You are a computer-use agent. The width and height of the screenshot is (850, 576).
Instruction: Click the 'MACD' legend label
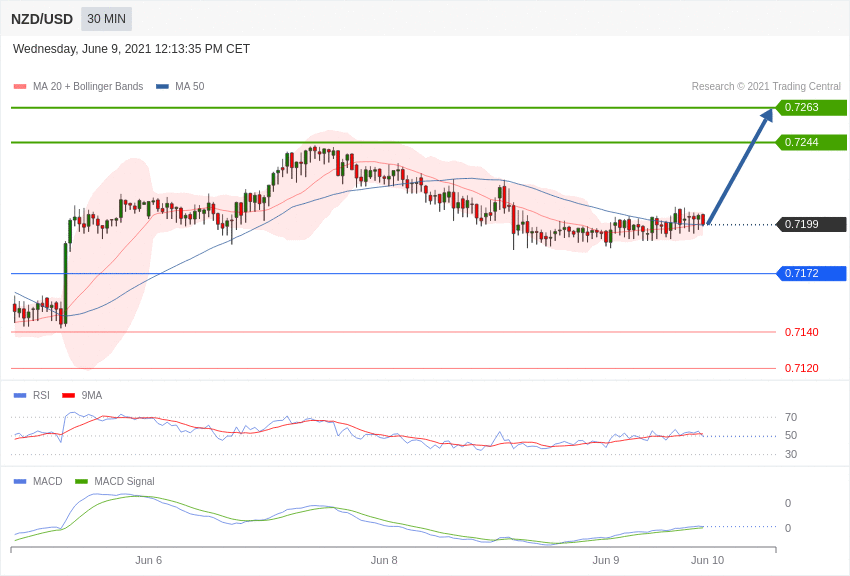pos(48,481)
